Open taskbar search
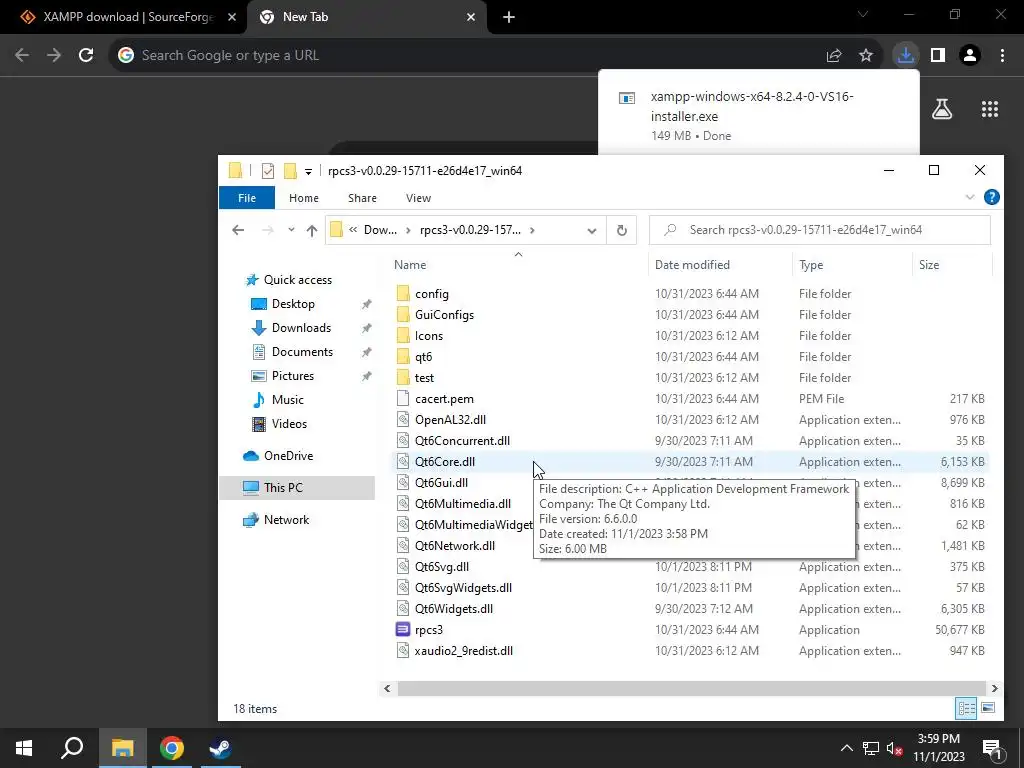 72,748
